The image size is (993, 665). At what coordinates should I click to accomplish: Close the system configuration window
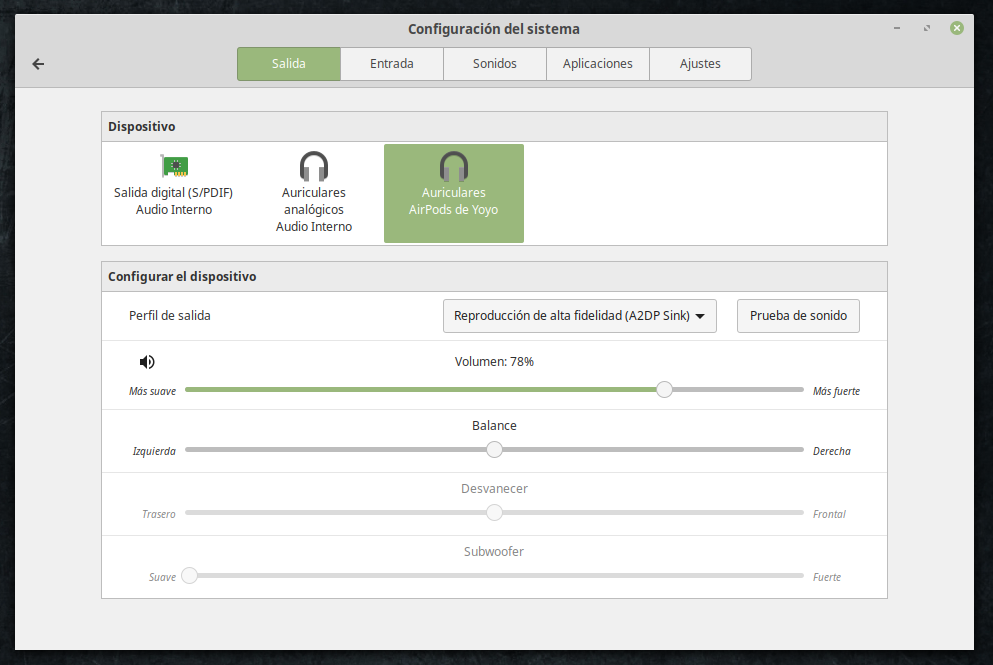[x=957, y=28]
